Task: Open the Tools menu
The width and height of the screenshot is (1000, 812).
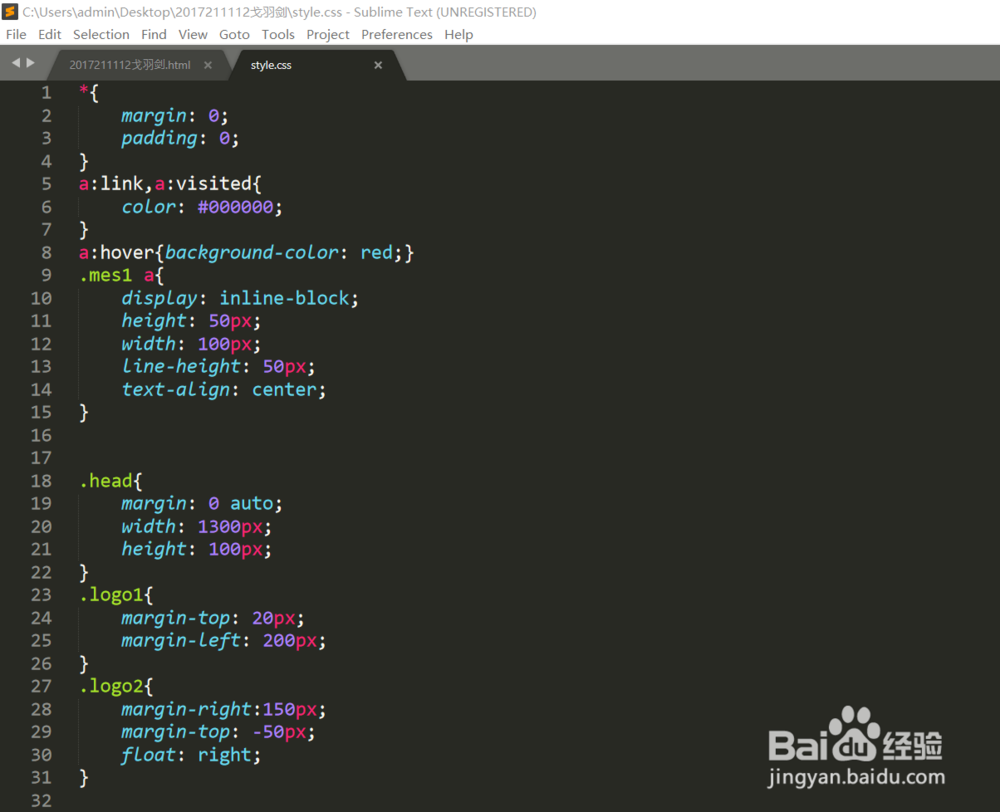Action: point(278,34)
